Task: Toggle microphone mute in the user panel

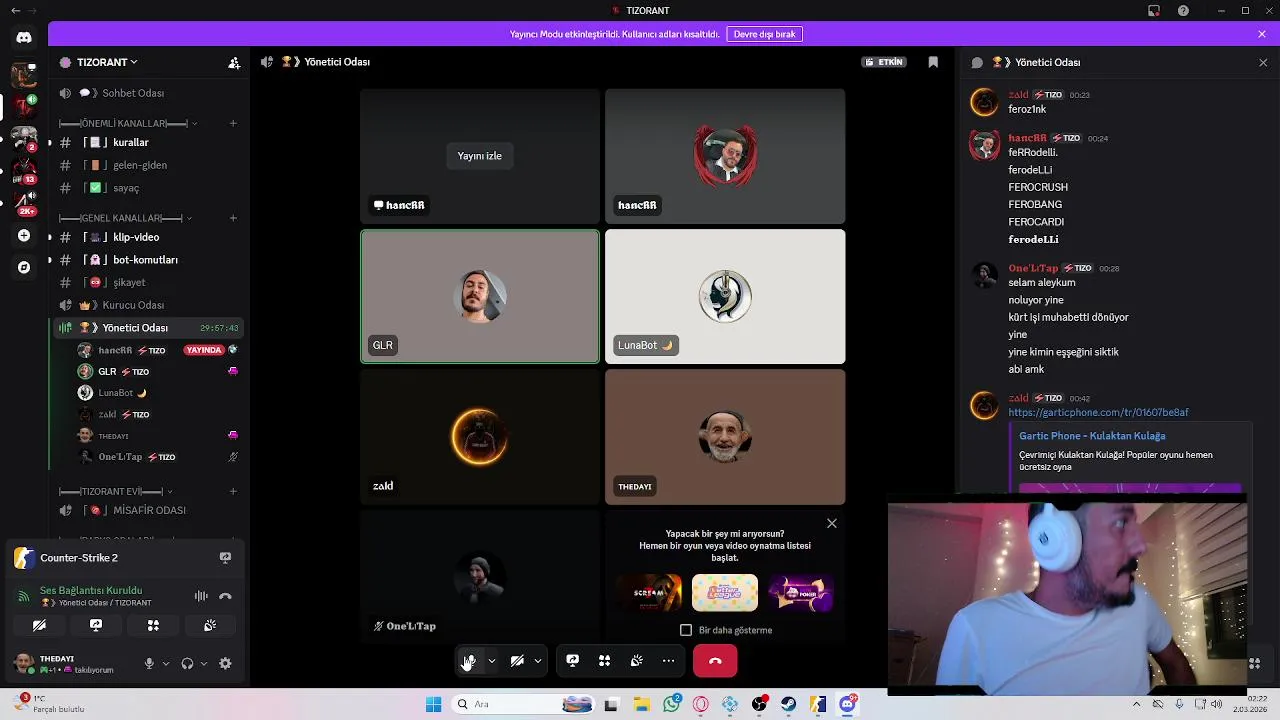Action: pos(149,663)
